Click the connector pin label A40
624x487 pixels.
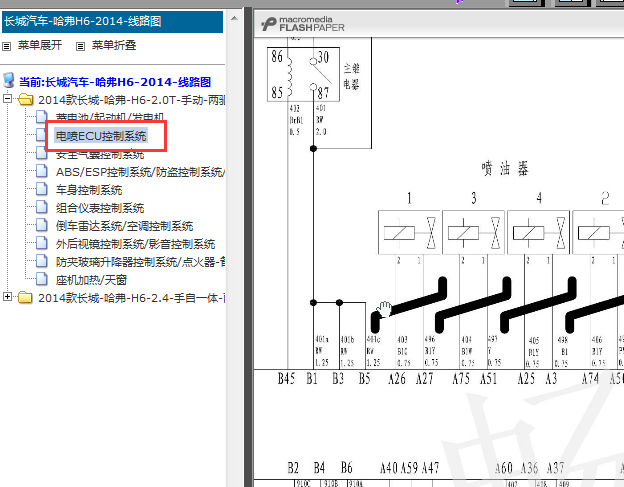tap(389, 468)
